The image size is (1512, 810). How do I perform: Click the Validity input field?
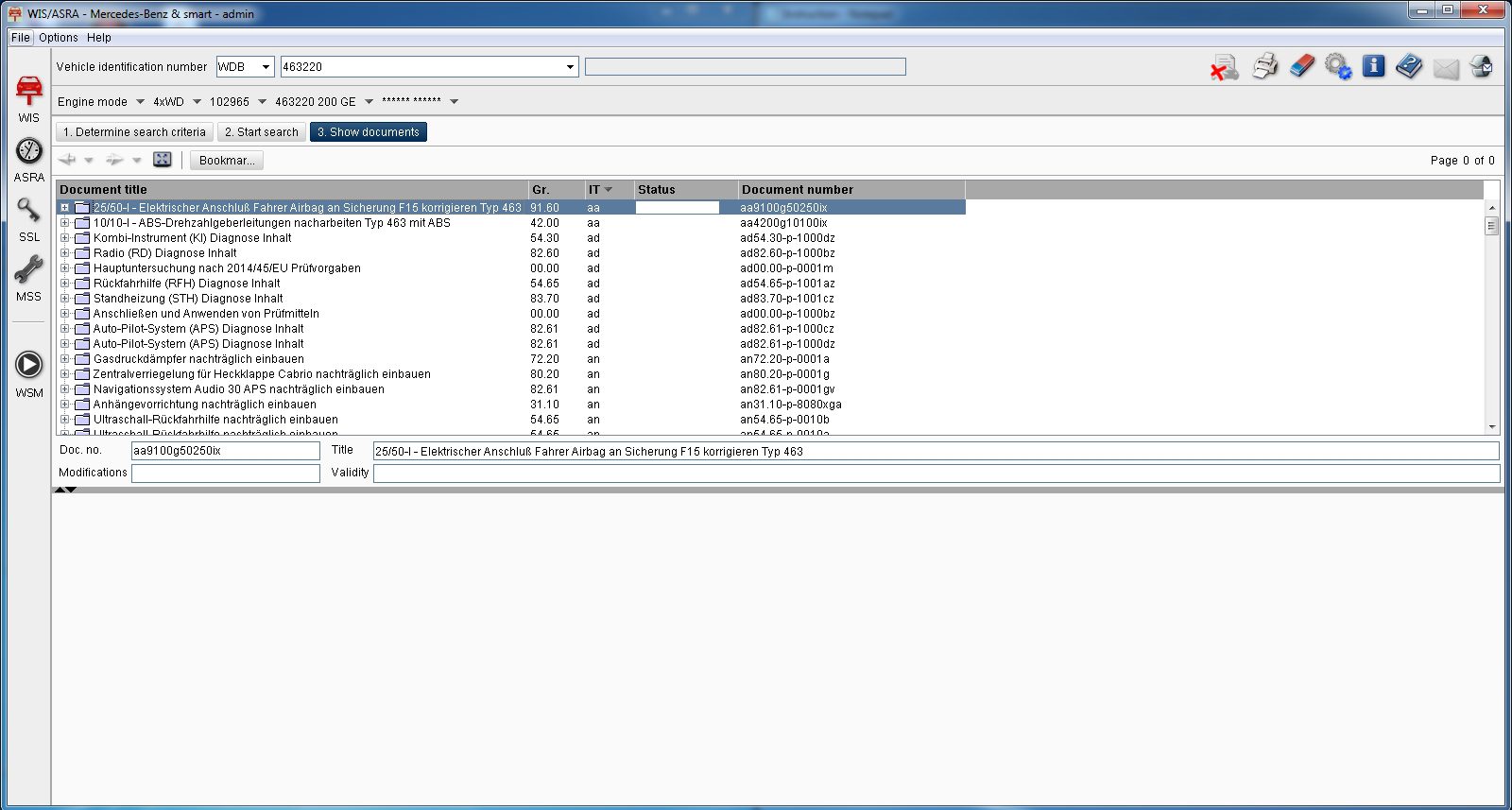click(x=936, y=474)
